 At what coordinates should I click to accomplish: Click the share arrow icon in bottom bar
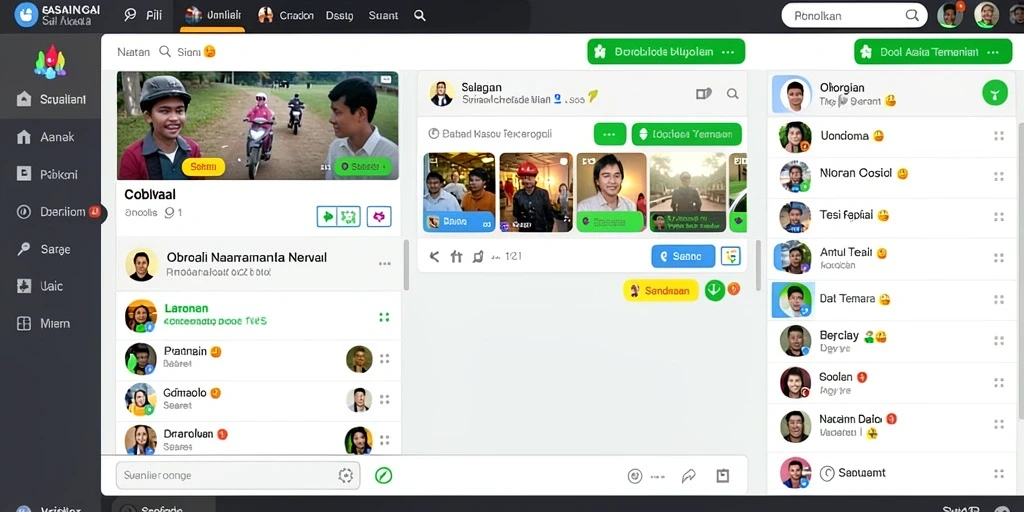coord(688,476)
